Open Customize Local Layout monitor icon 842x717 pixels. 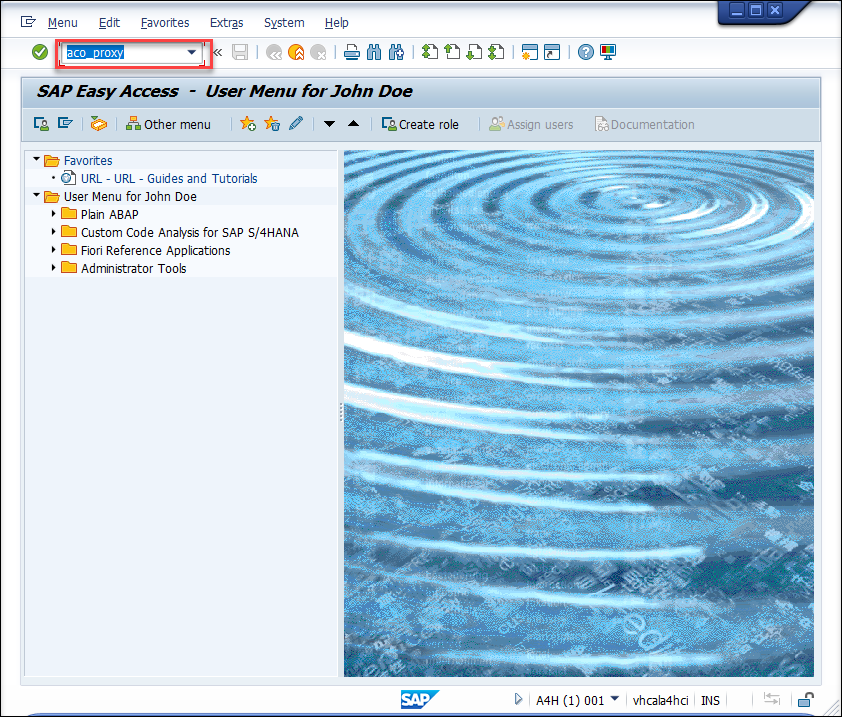(x=608, y=52)
